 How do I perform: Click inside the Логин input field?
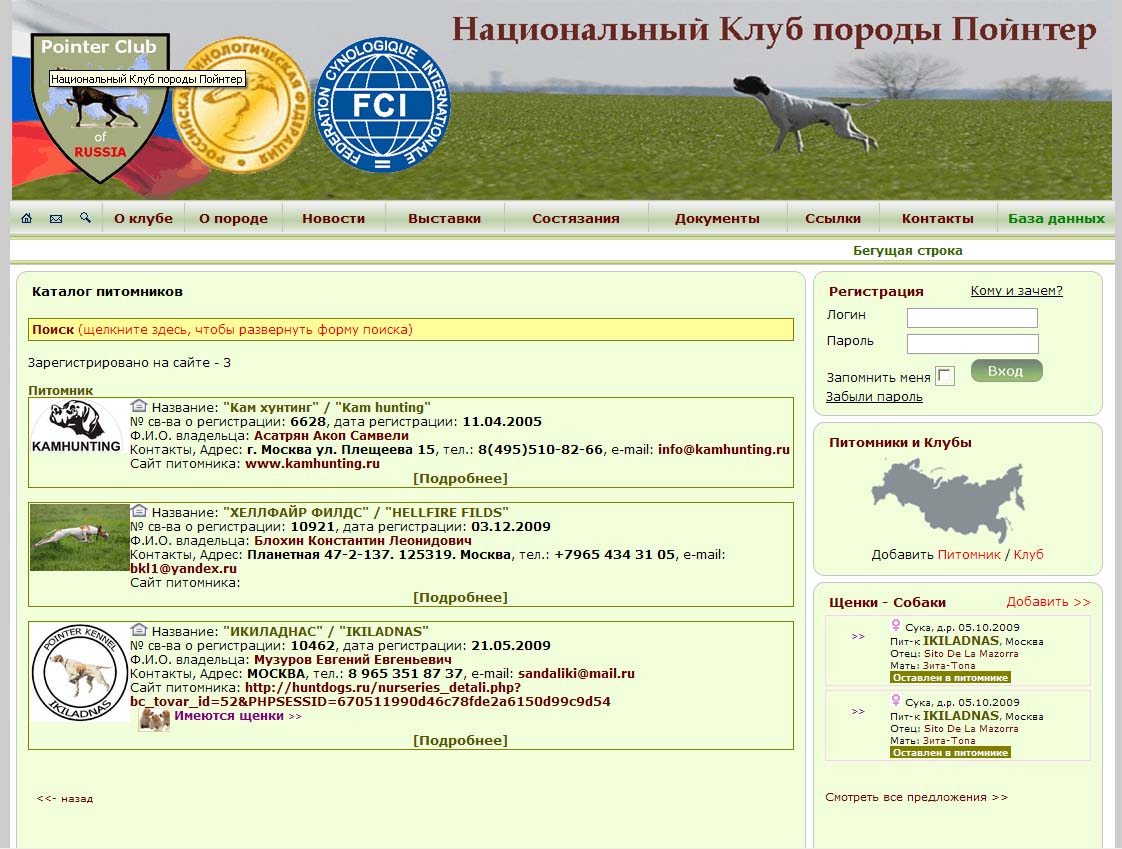click(x=973, y=317)
